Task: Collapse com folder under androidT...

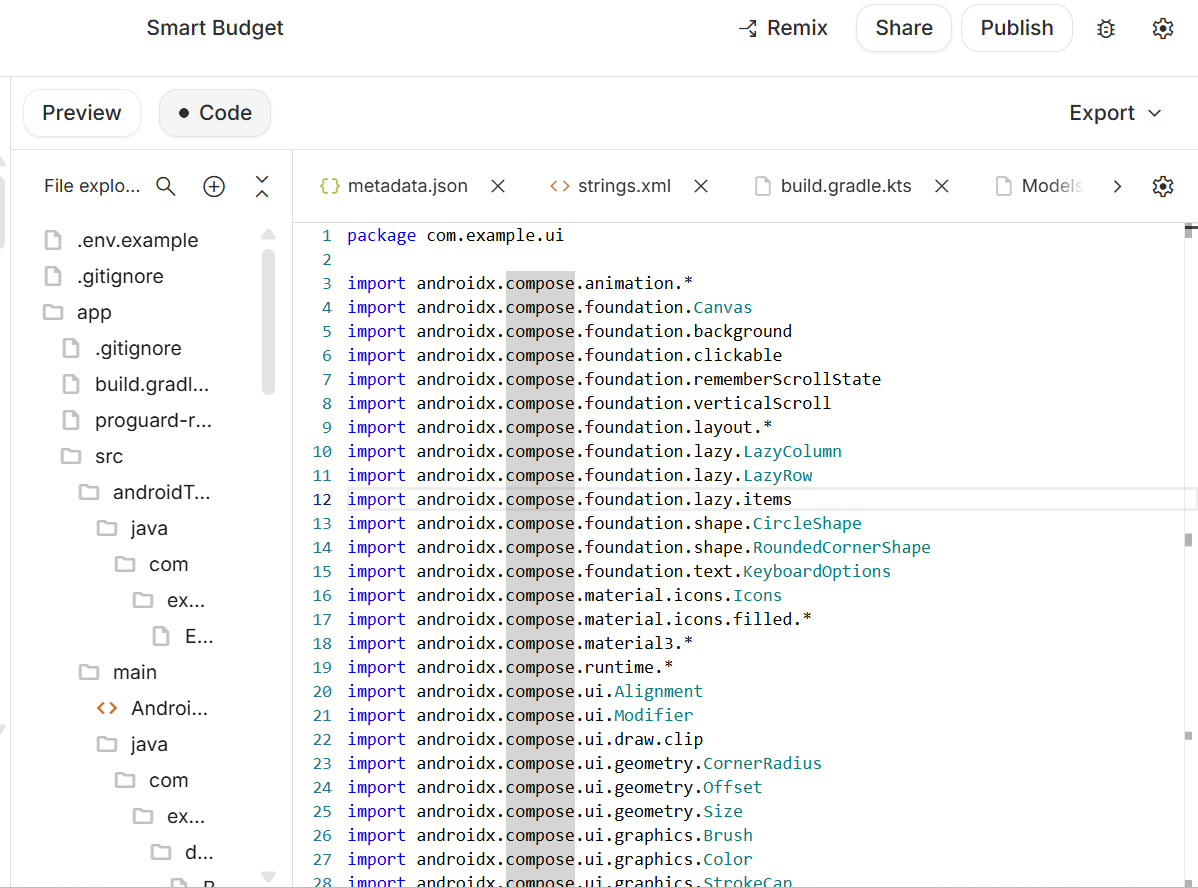Action: pyautogui.click(x=151, y=563)
